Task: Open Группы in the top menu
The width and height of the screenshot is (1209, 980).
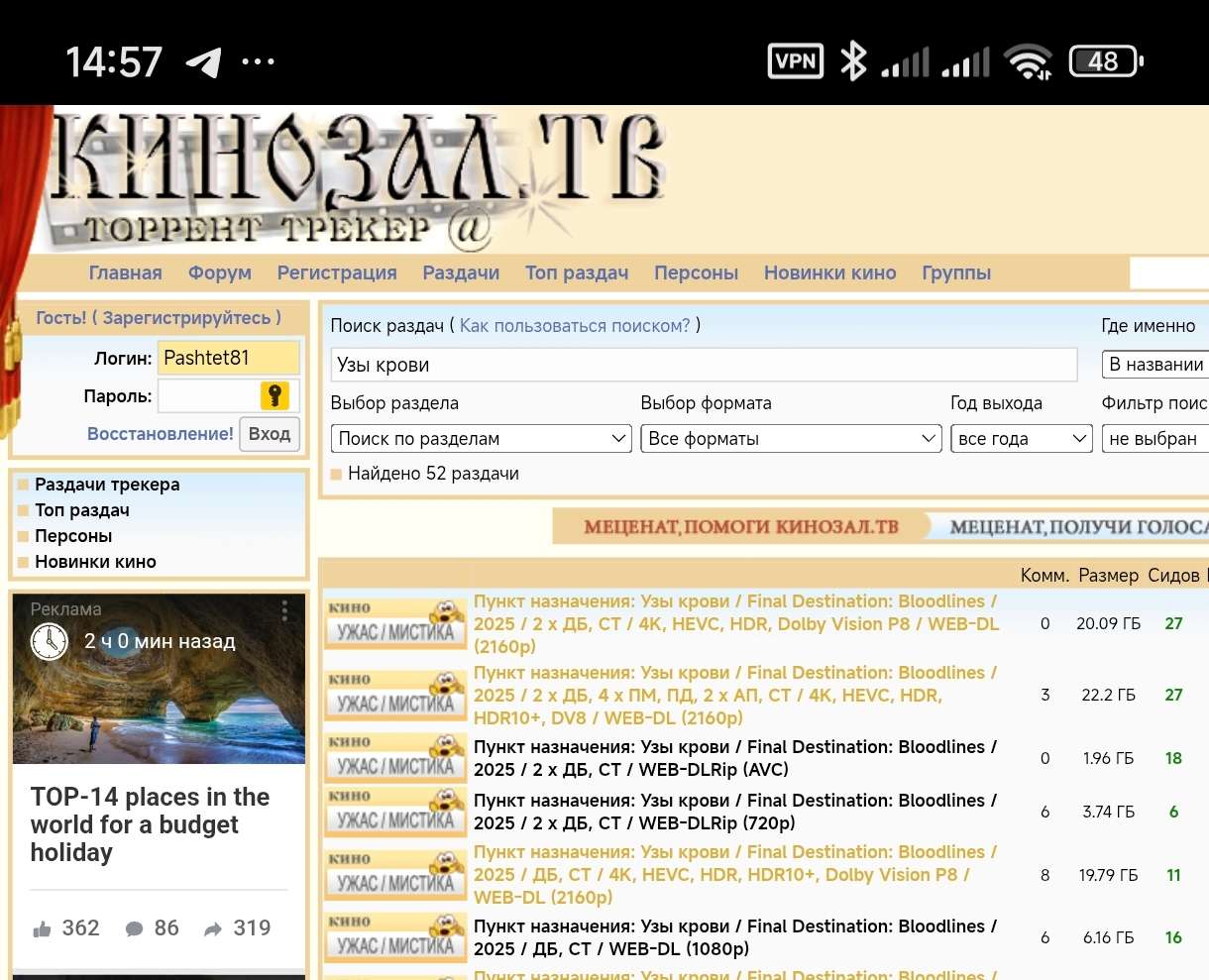Action: pyautogui.click(x=956, y=273)
